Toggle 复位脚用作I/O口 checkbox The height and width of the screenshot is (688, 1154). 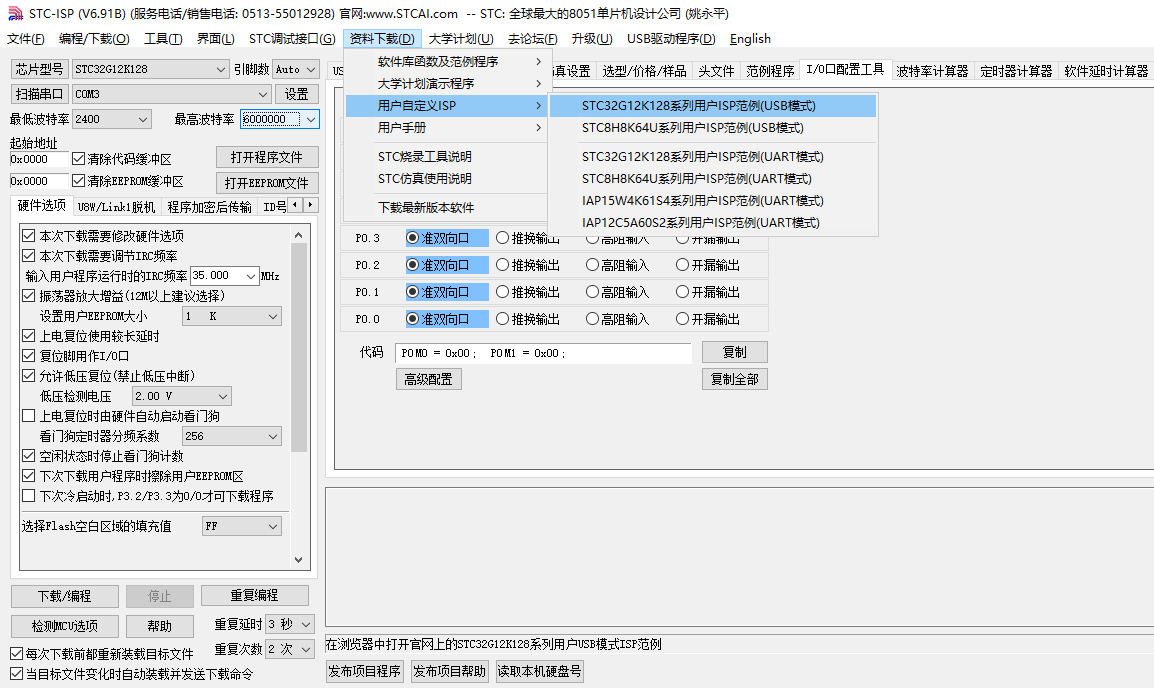29,355
